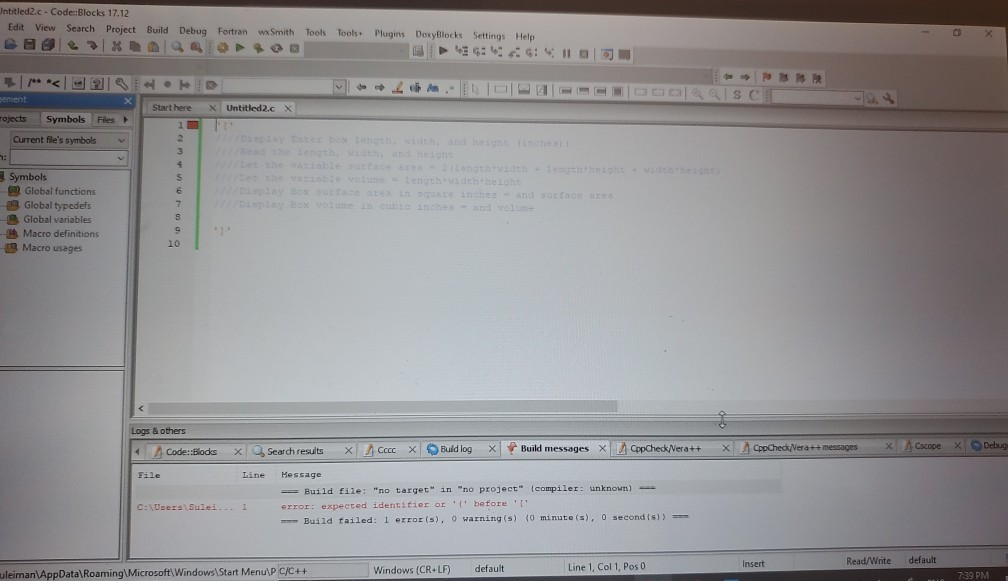Toggle a bookmark using the flag icon
Image resolution: width=1008 pixels, height=581 pixels.
(x=766, y=78)
